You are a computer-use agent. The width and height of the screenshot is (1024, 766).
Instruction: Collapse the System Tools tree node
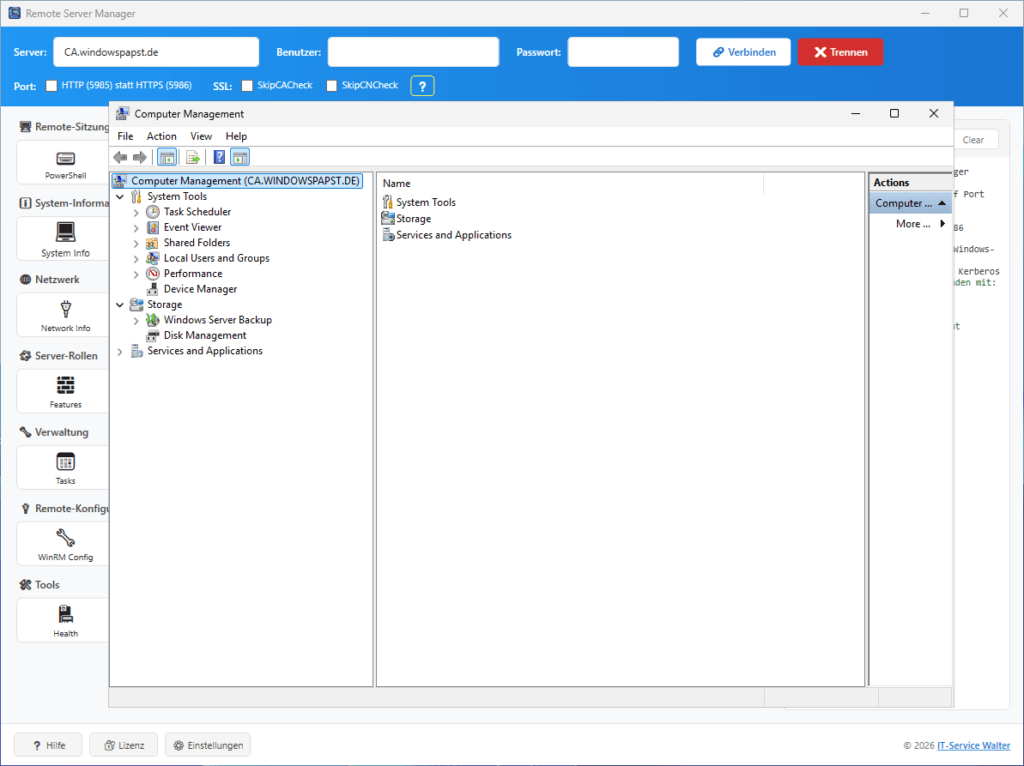(120, 196)
